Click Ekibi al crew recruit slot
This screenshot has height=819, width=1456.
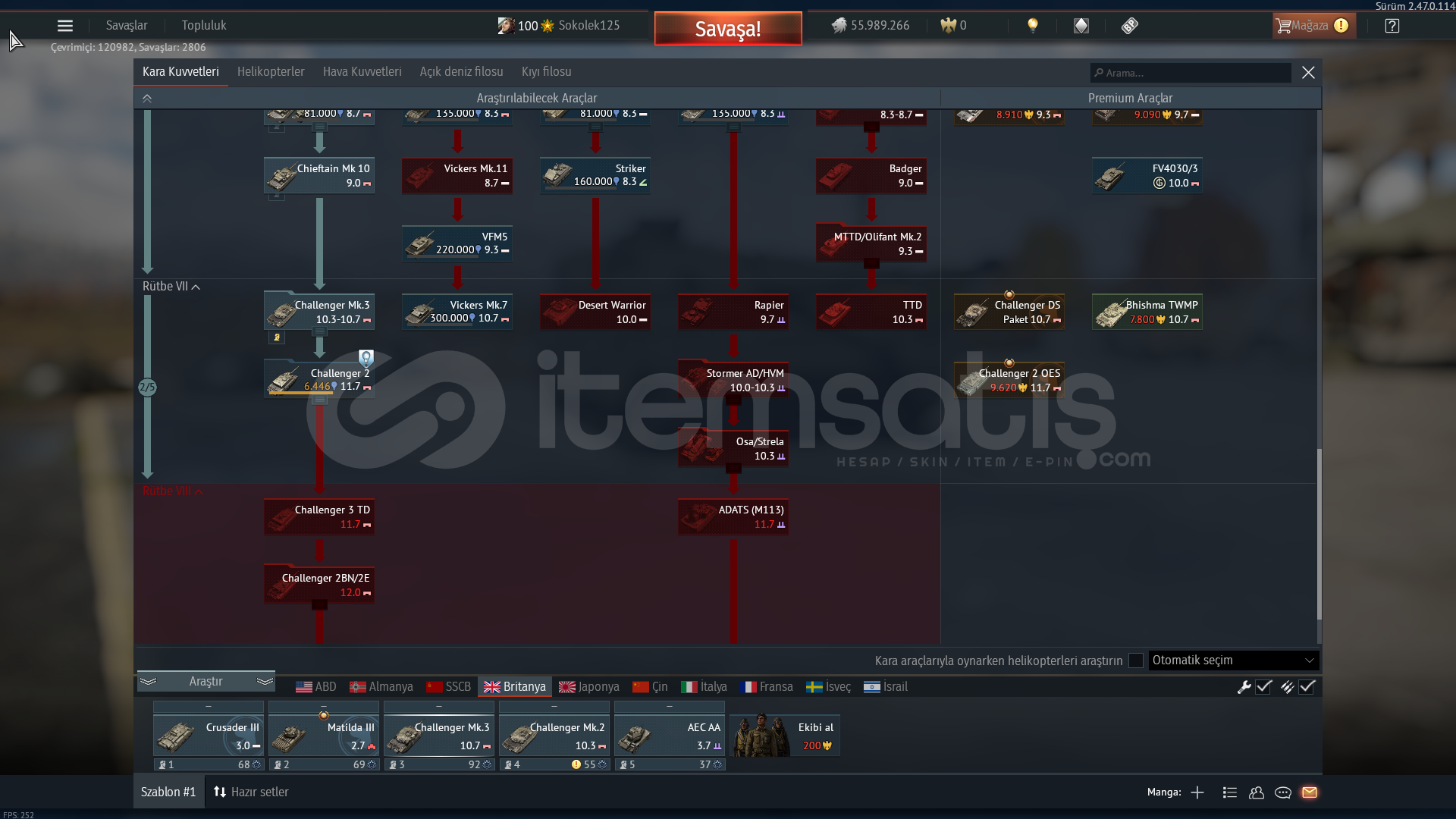[785, 735]
